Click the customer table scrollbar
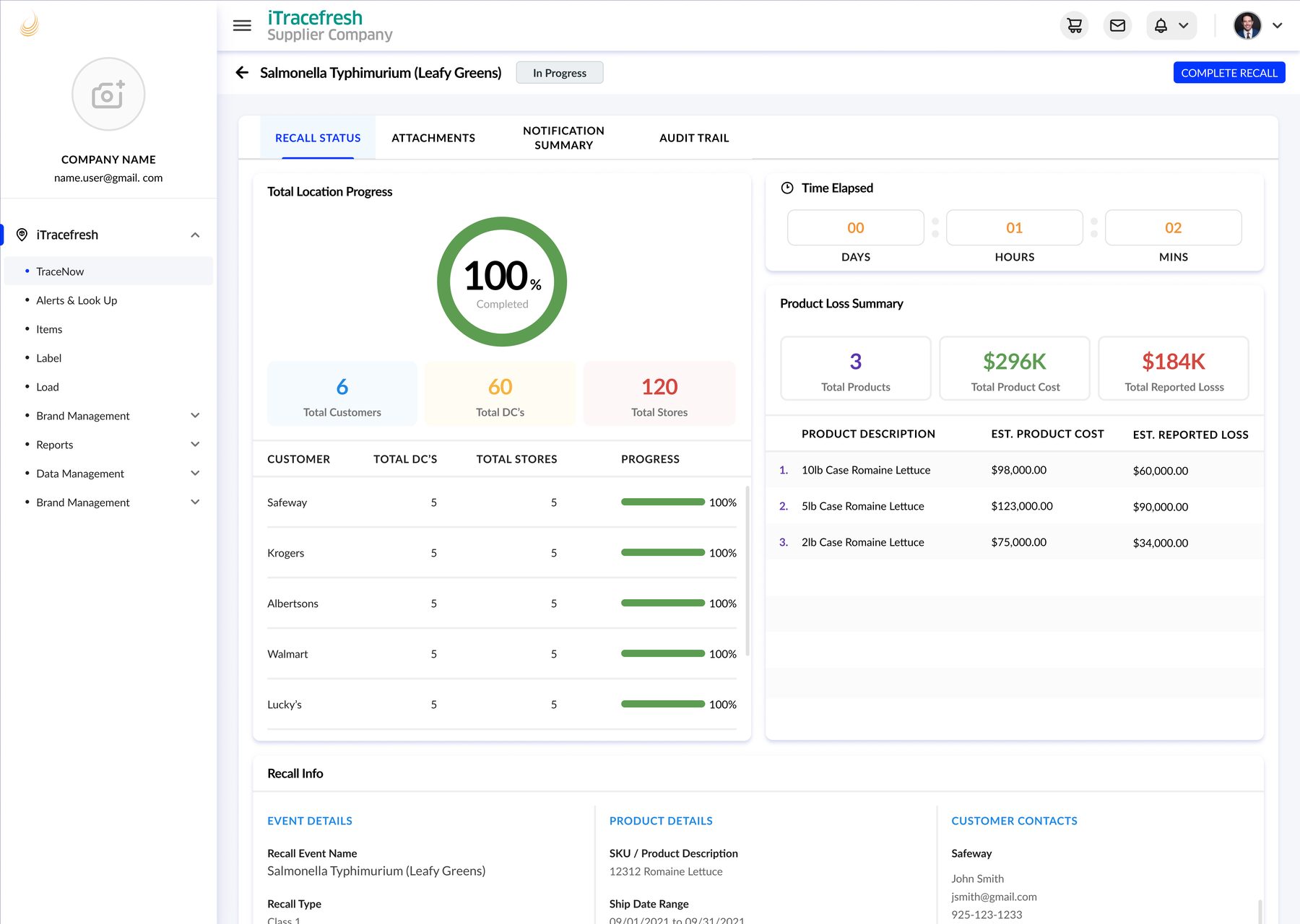The width and height of the screenshot is (1300, 924). (747, 570)
